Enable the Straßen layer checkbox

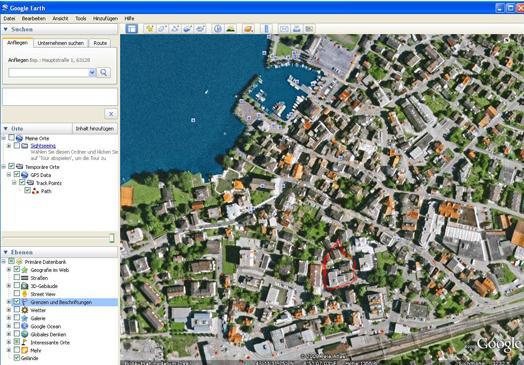point(17,278)
